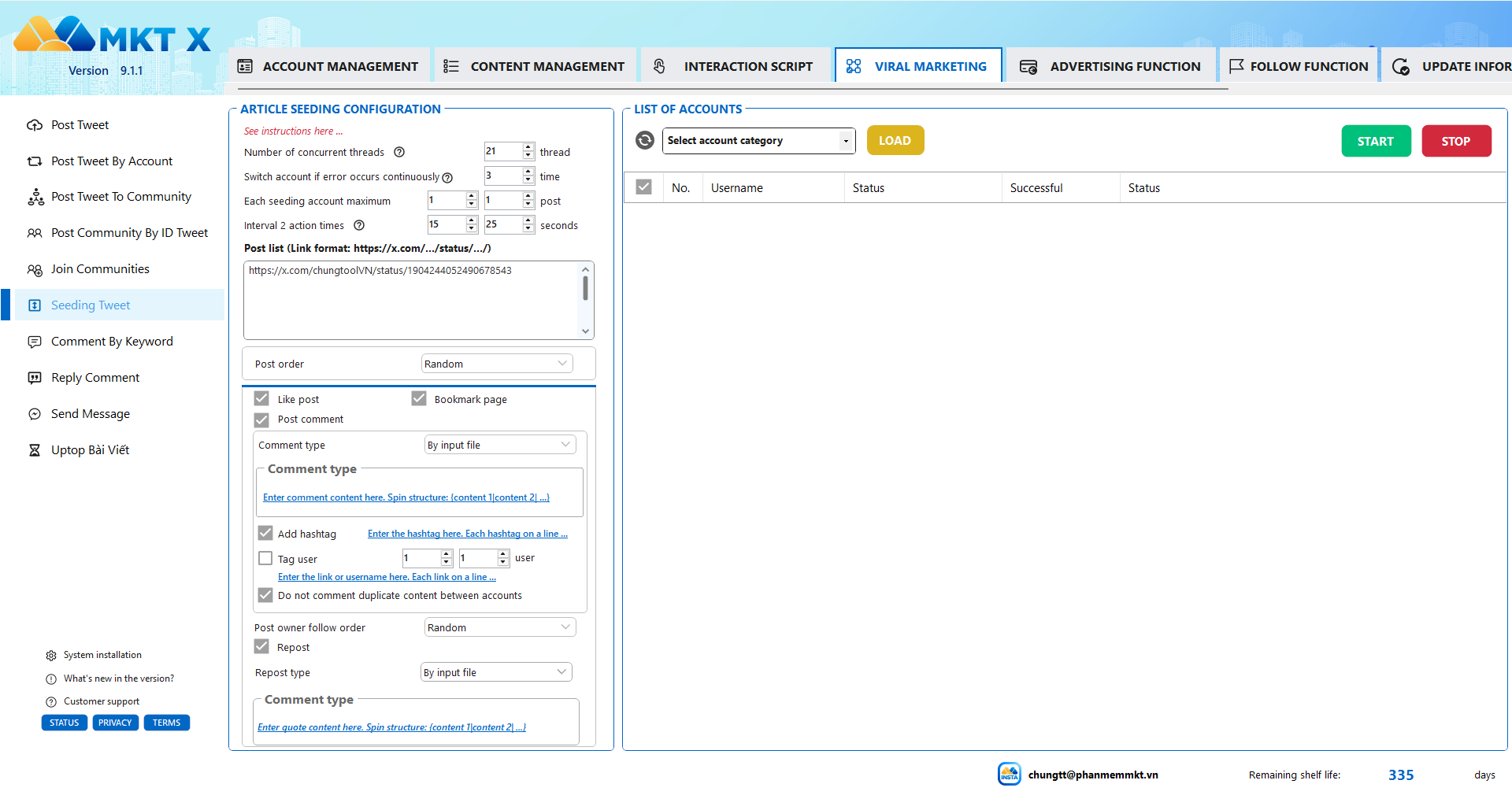Open the Send Message sidebar item
This screenshot has width=1512, height=795.
91,414
